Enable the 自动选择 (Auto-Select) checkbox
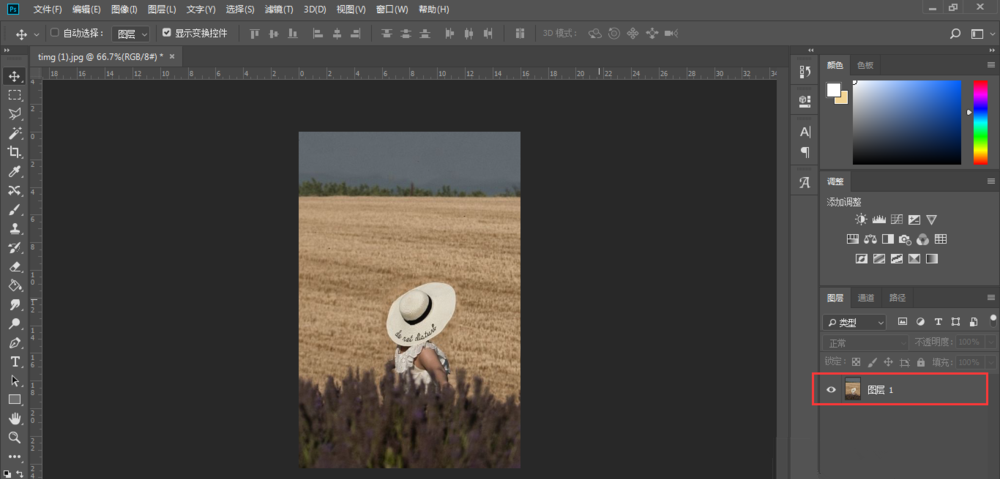The width and height of the screenshot is (1000, 479). 54,33
